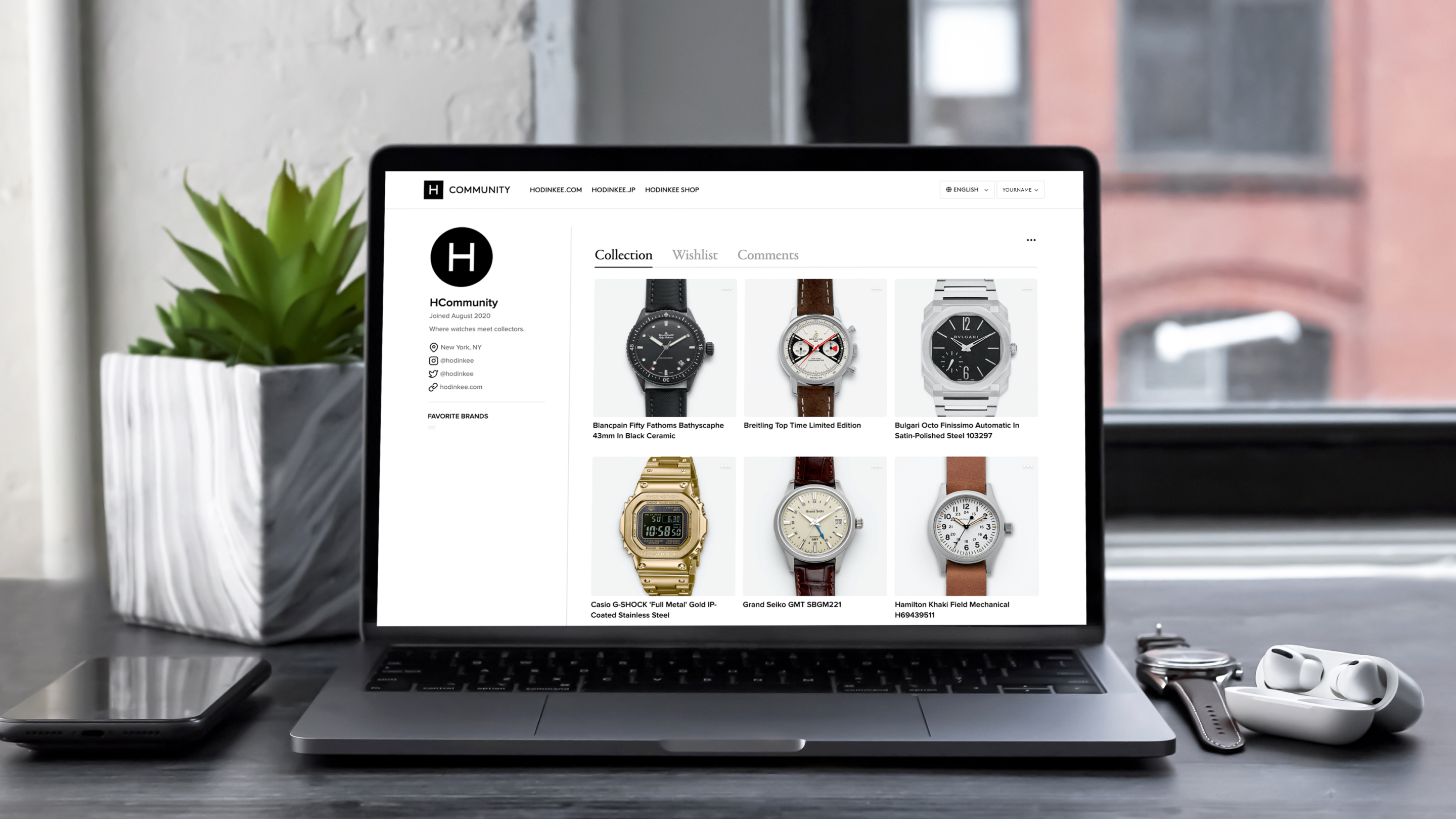Click the location pin icon for New York
This screenshot has width=1456, height=819.
coord(433,347)
